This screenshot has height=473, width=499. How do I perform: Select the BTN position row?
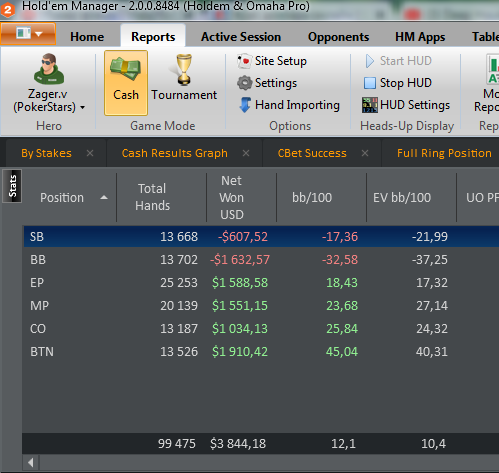261,352
